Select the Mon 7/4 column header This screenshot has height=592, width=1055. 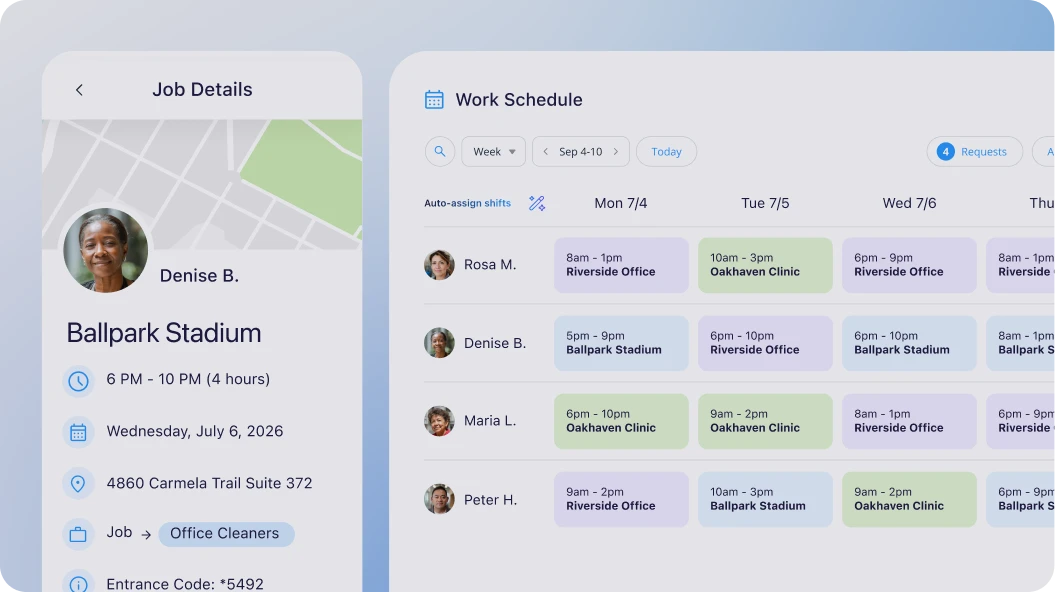[x=620, y=203]
